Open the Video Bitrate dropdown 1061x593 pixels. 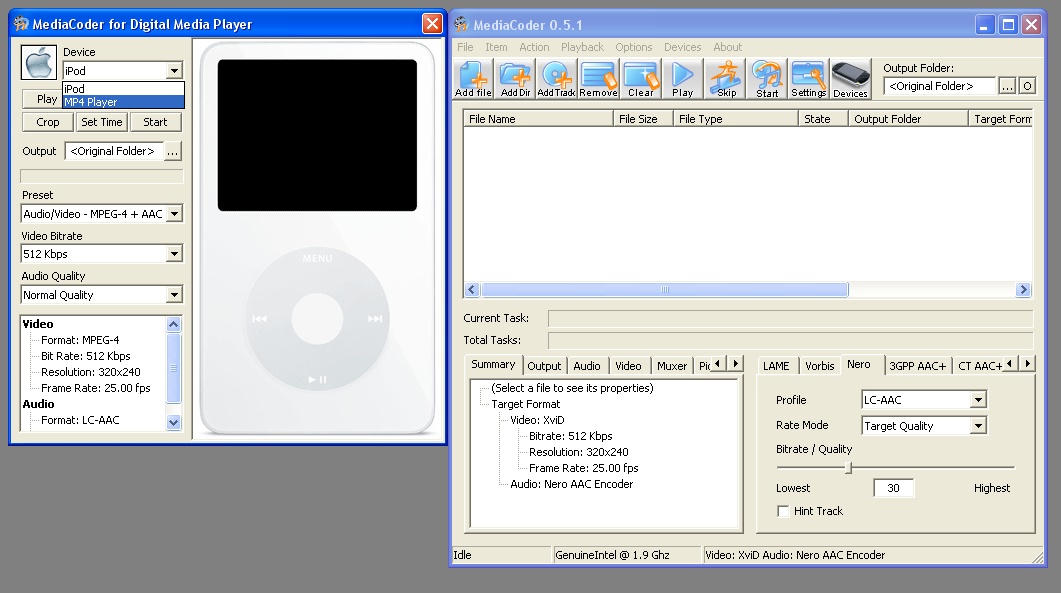coord(174,254)
